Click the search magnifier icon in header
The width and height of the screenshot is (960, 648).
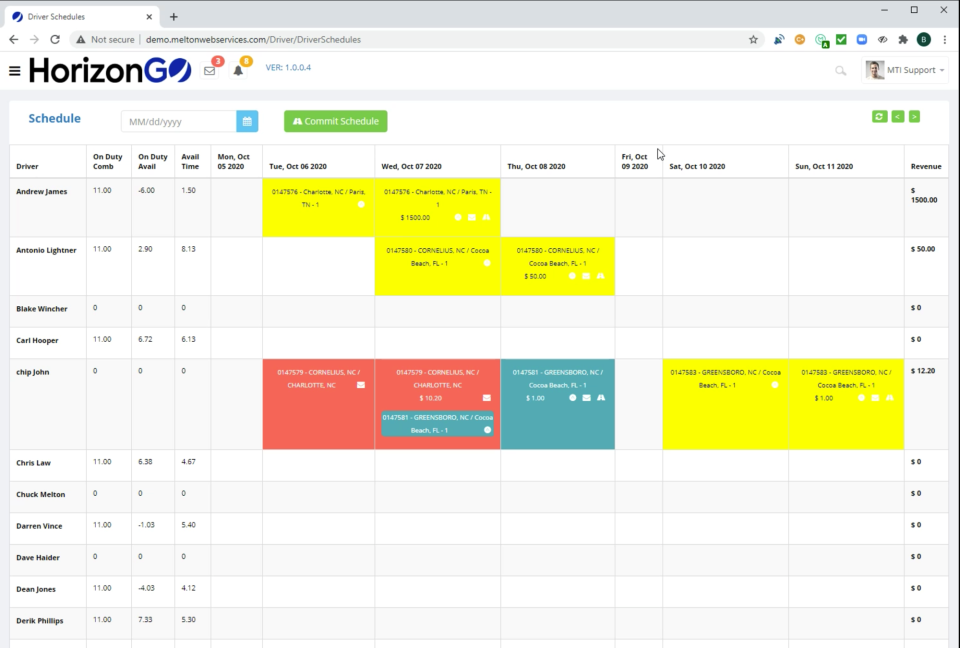click(841, 71)
